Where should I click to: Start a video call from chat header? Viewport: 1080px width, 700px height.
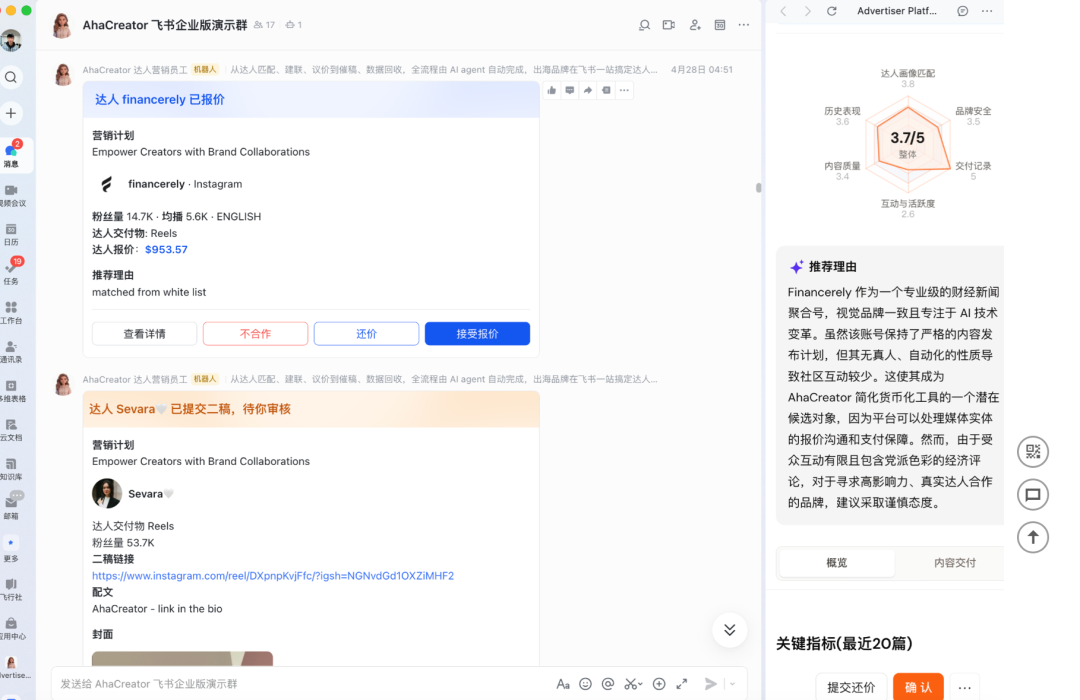click(x=669, y=25)
